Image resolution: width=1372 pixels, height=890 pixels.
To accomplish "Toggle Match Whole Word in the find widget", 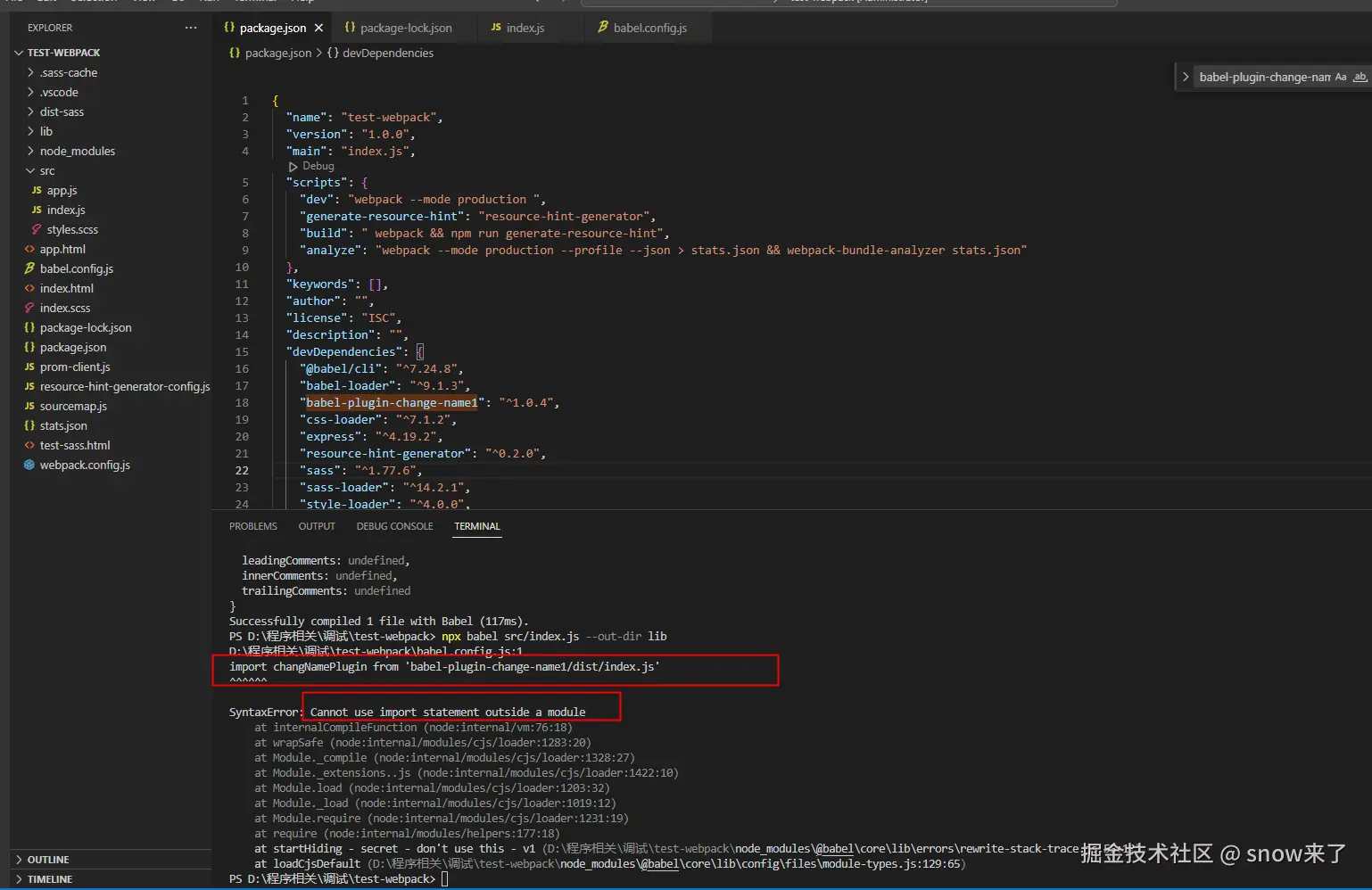I will tap(1360, 78).
